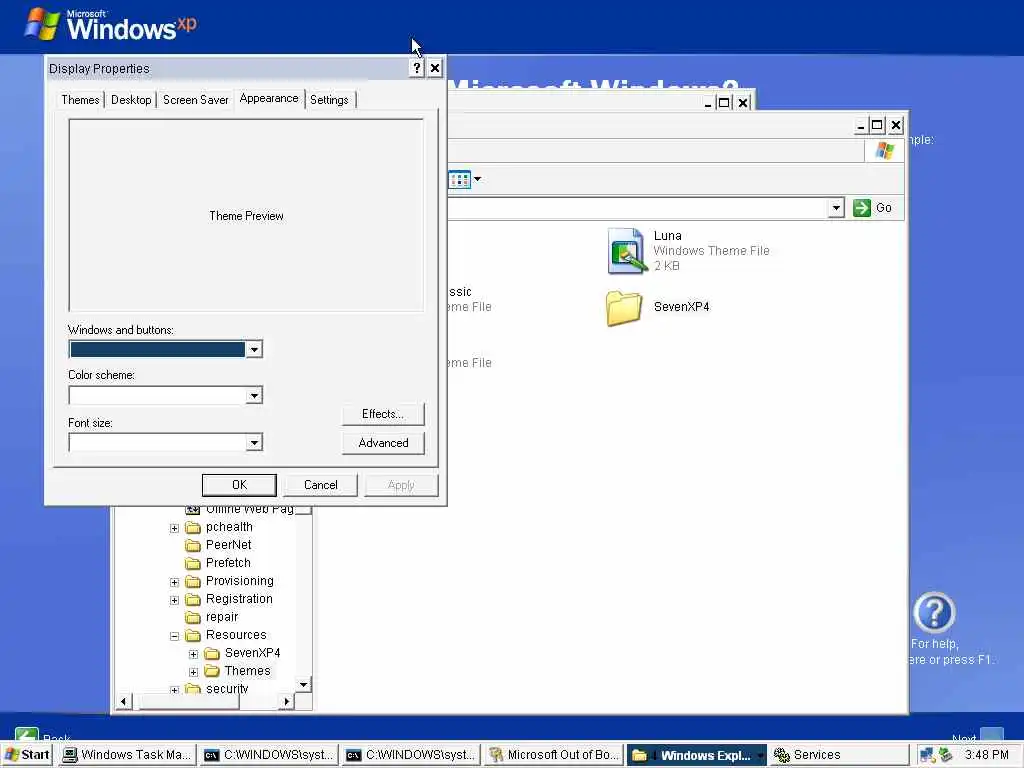
Task: Click the help question mark circle icon
Action: [934, 613]
